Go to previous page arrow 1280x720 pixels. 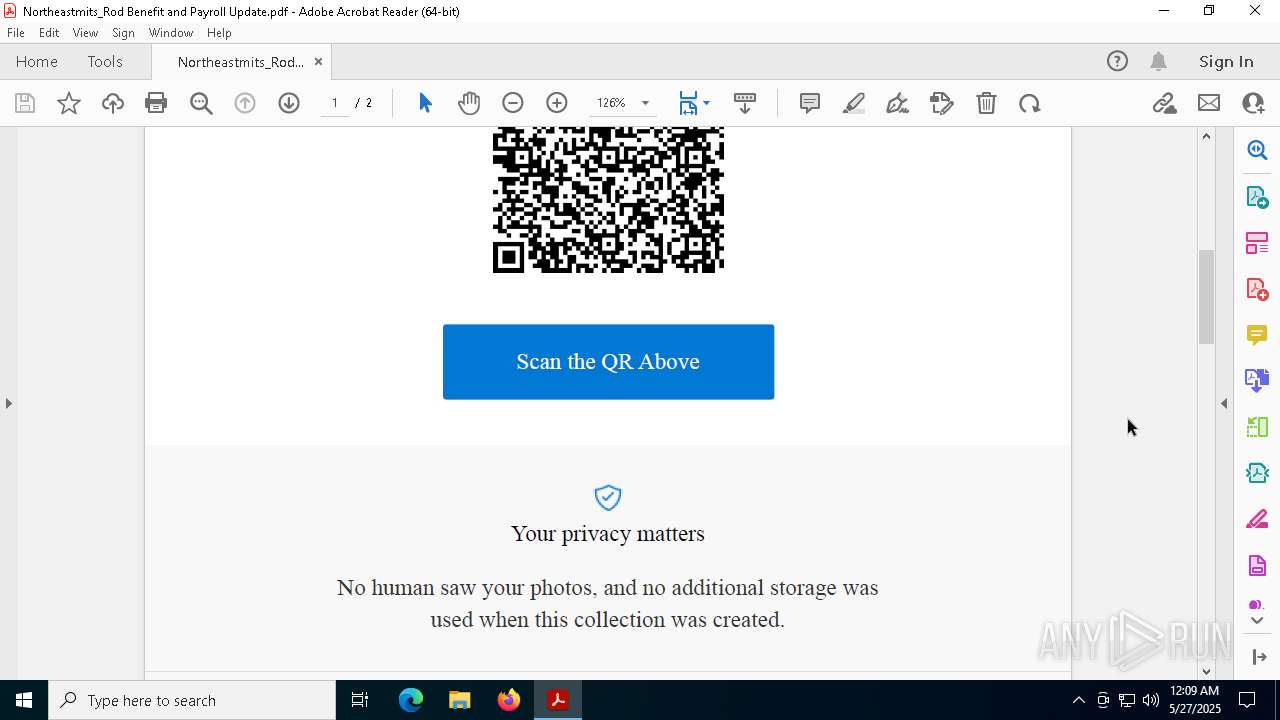click(245, 103)
